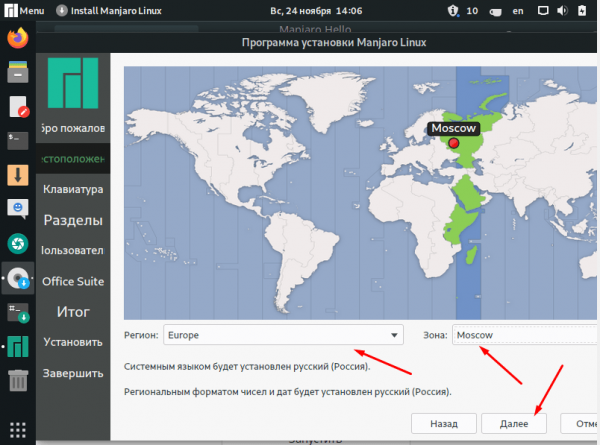Launch the terminal from the dock
The image size is (600, 445).
pos(18,141)
